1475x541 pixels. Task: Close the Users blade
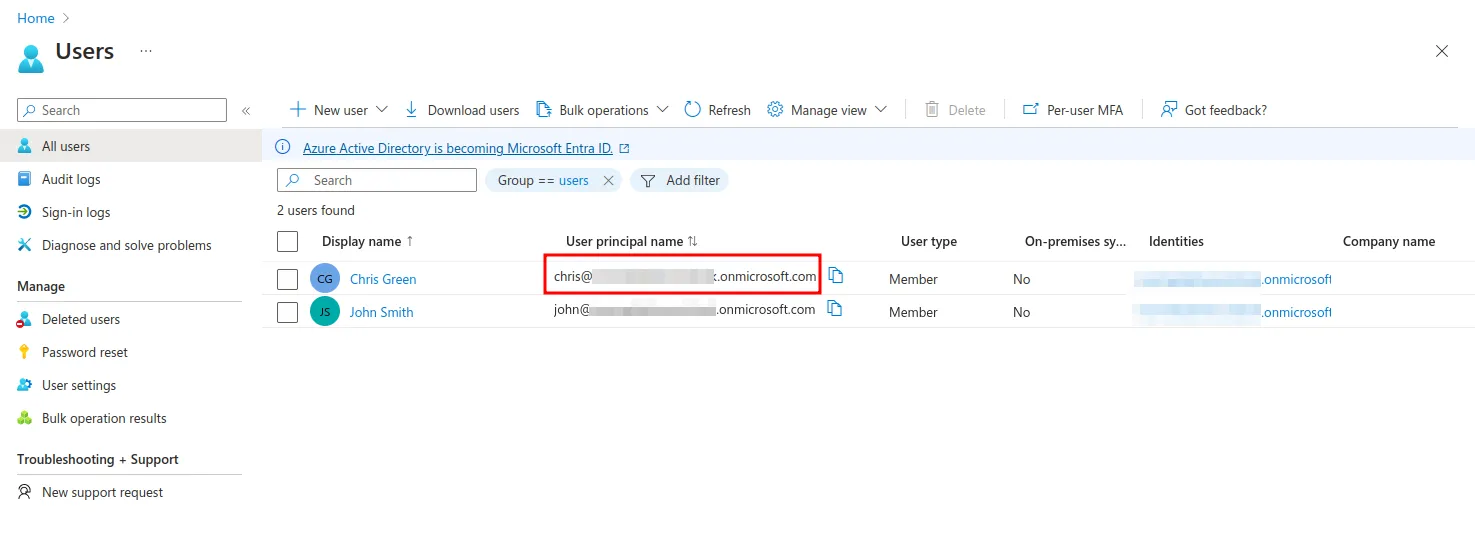pos(1442,51)
